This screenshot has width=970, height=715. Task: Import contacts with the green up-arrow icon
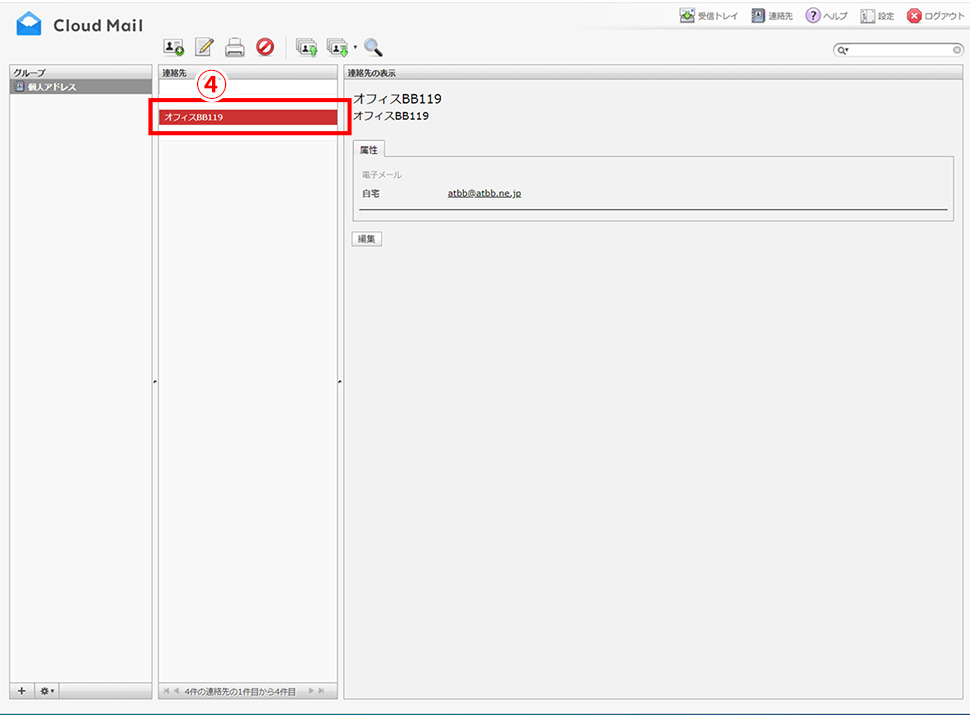point(307,47)
